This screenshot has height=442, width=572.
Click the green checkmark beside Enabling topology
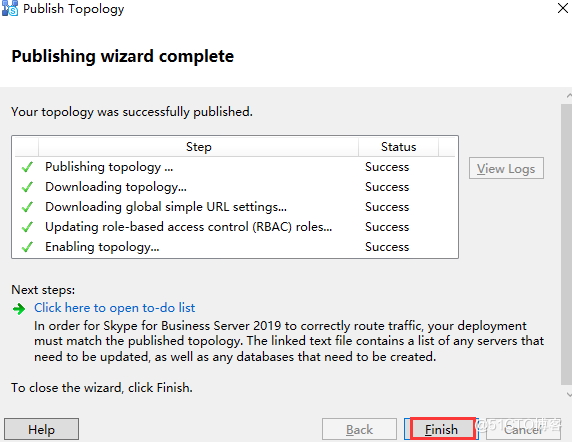point(27,247)
